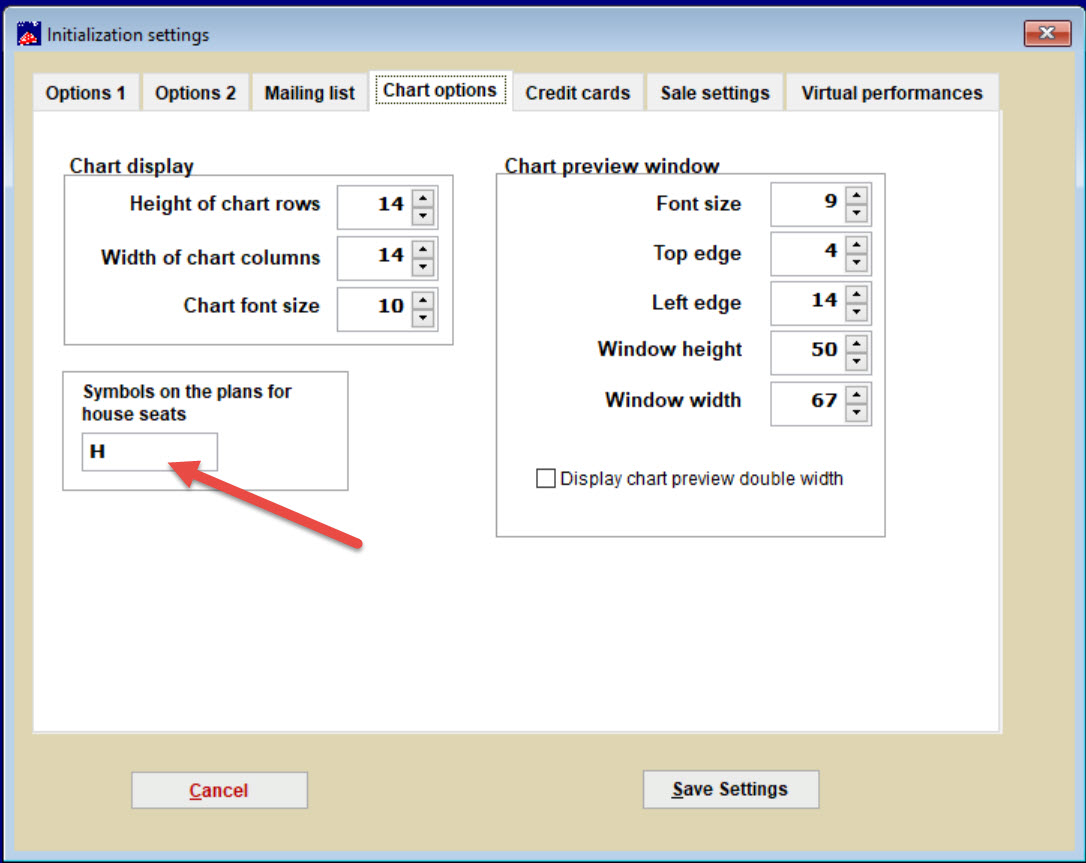Decrease Left edge value

856,313
